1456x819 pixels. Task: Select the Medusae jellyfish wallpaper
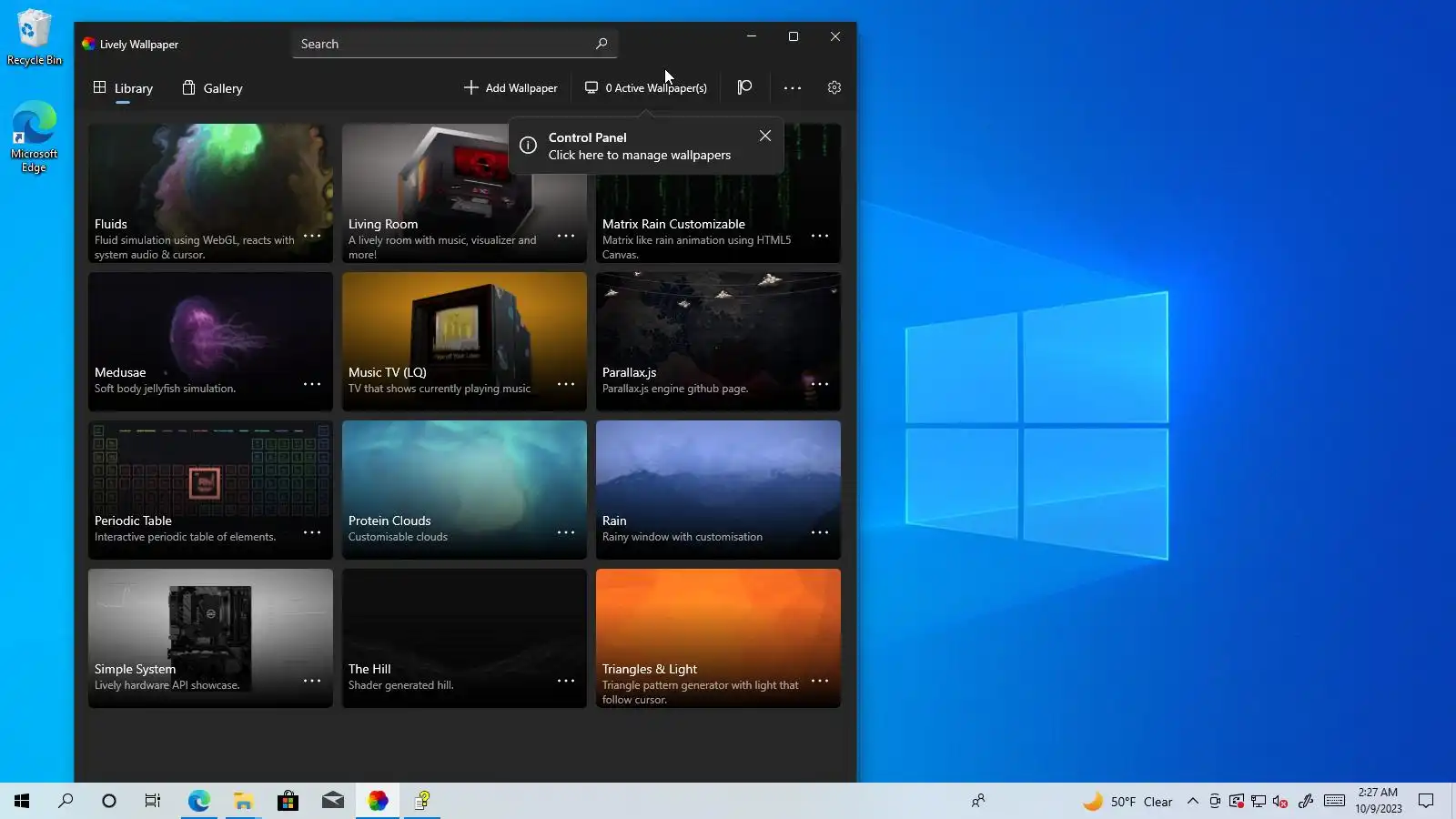coord(210,341)
